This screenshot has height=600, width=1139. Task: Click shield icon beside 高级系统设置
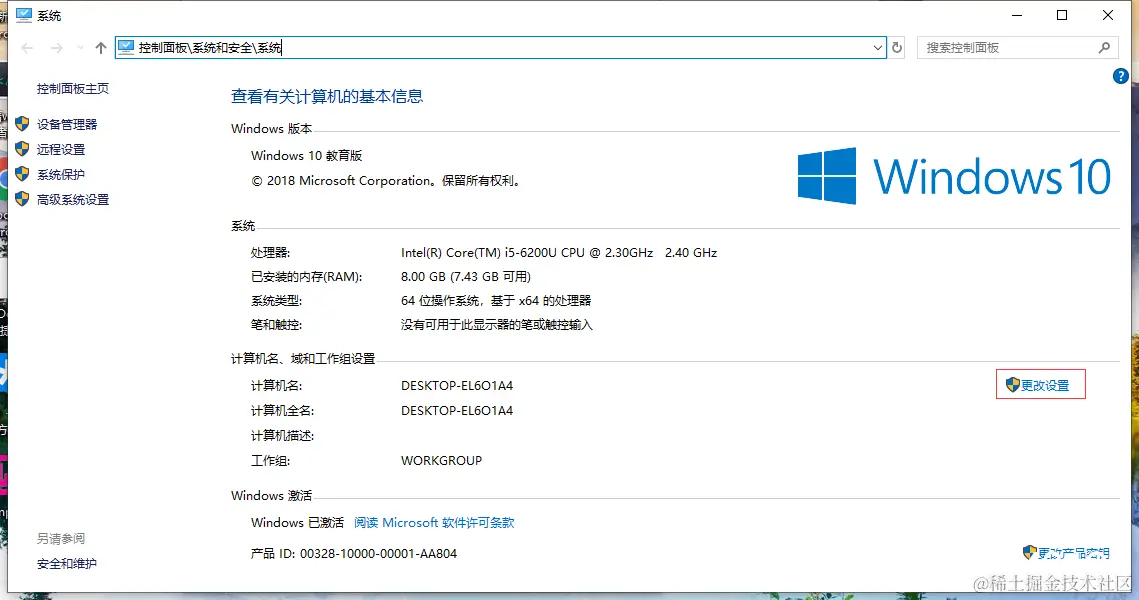pos(23,199)
